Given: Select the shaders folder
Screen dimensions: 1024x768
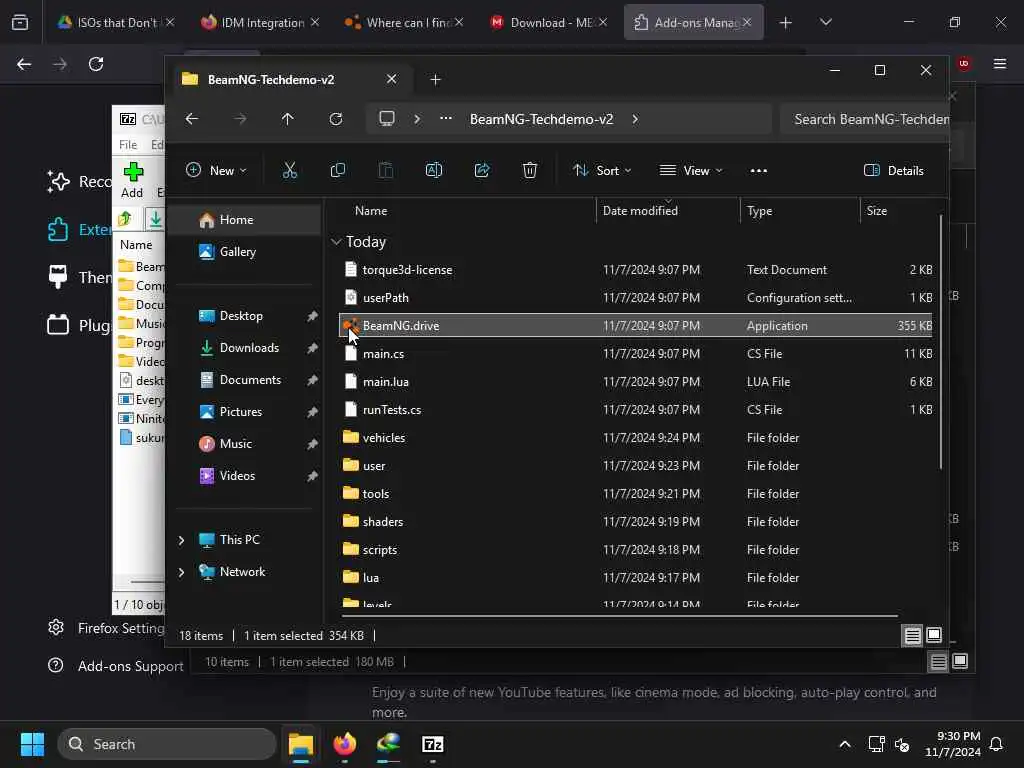Looking at the screenshot, I should click(635, 522).
